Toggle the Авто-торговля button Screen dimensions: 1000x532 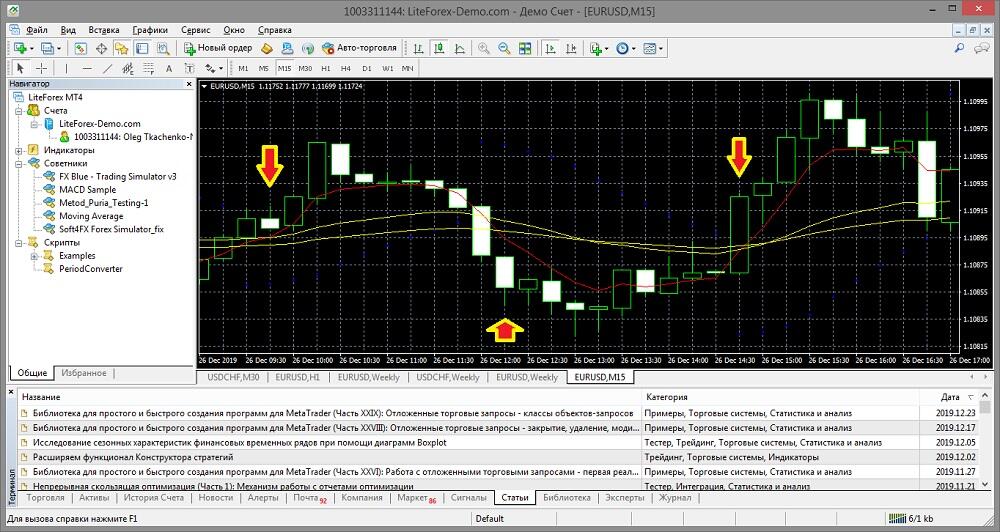(360, 48)
